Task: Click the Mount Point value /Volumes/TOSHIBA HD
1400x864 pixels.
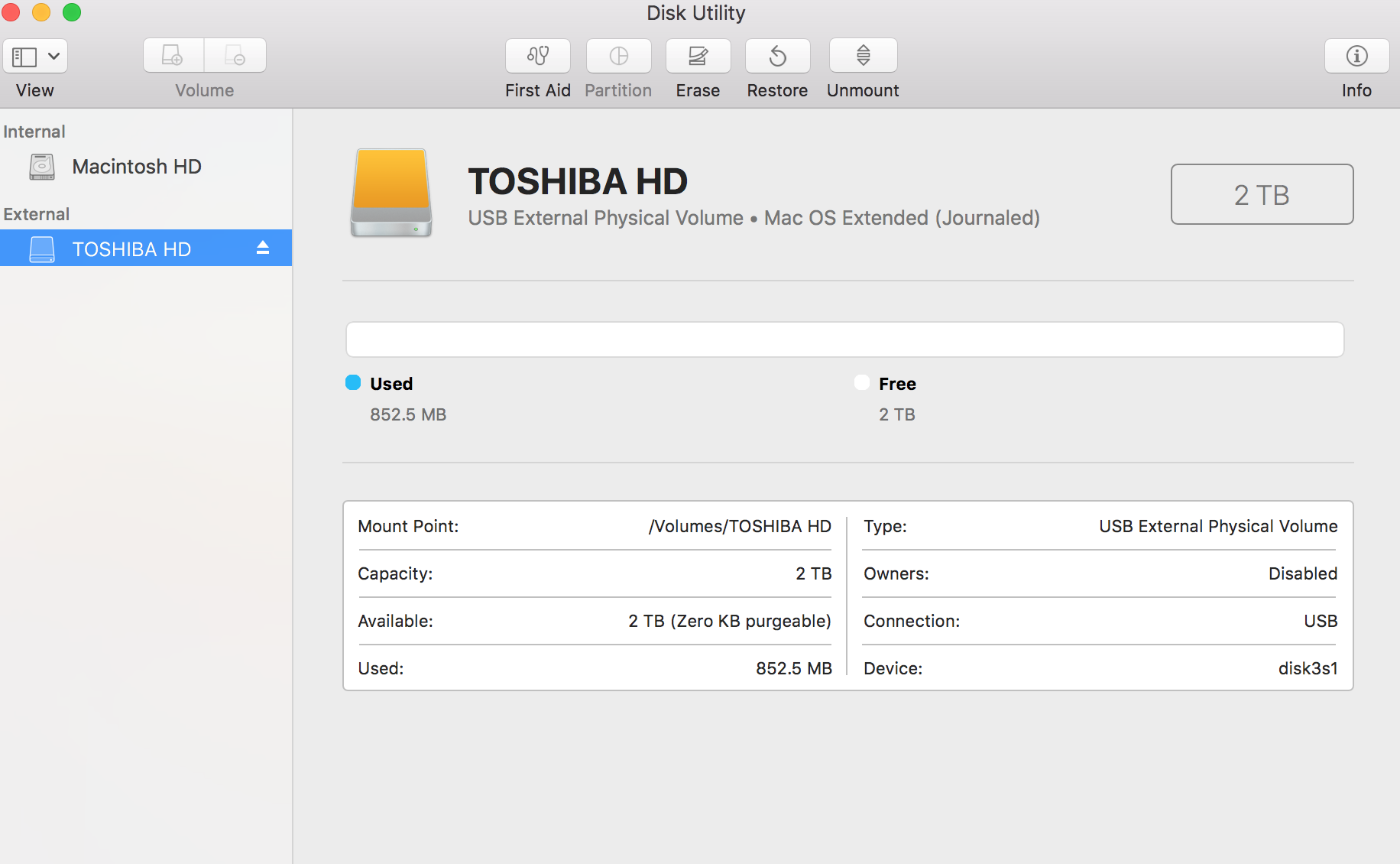Action: click(x=740, y=526)
